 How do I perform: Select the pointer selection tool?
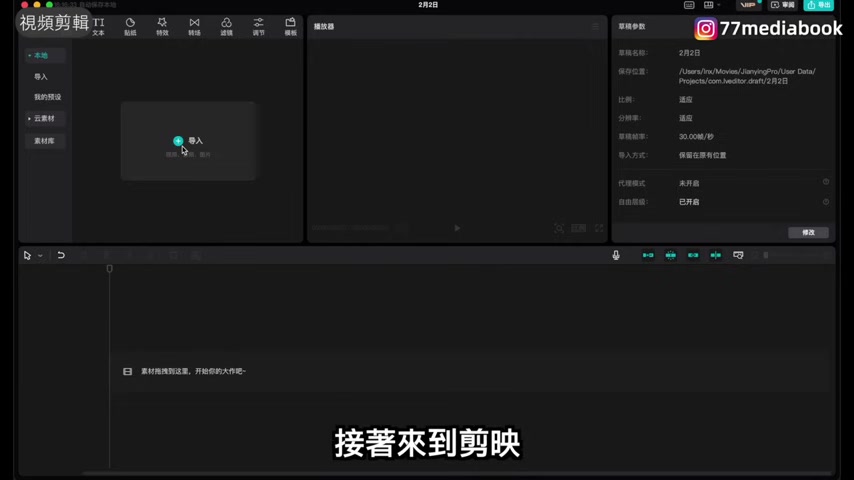coord(27,255)
